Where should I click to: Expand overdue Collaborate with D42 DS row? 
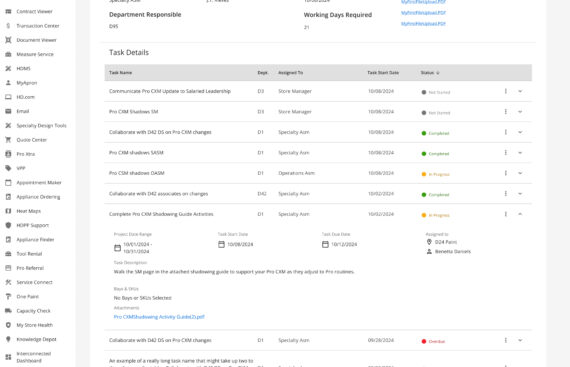click(x=520, y=340)
